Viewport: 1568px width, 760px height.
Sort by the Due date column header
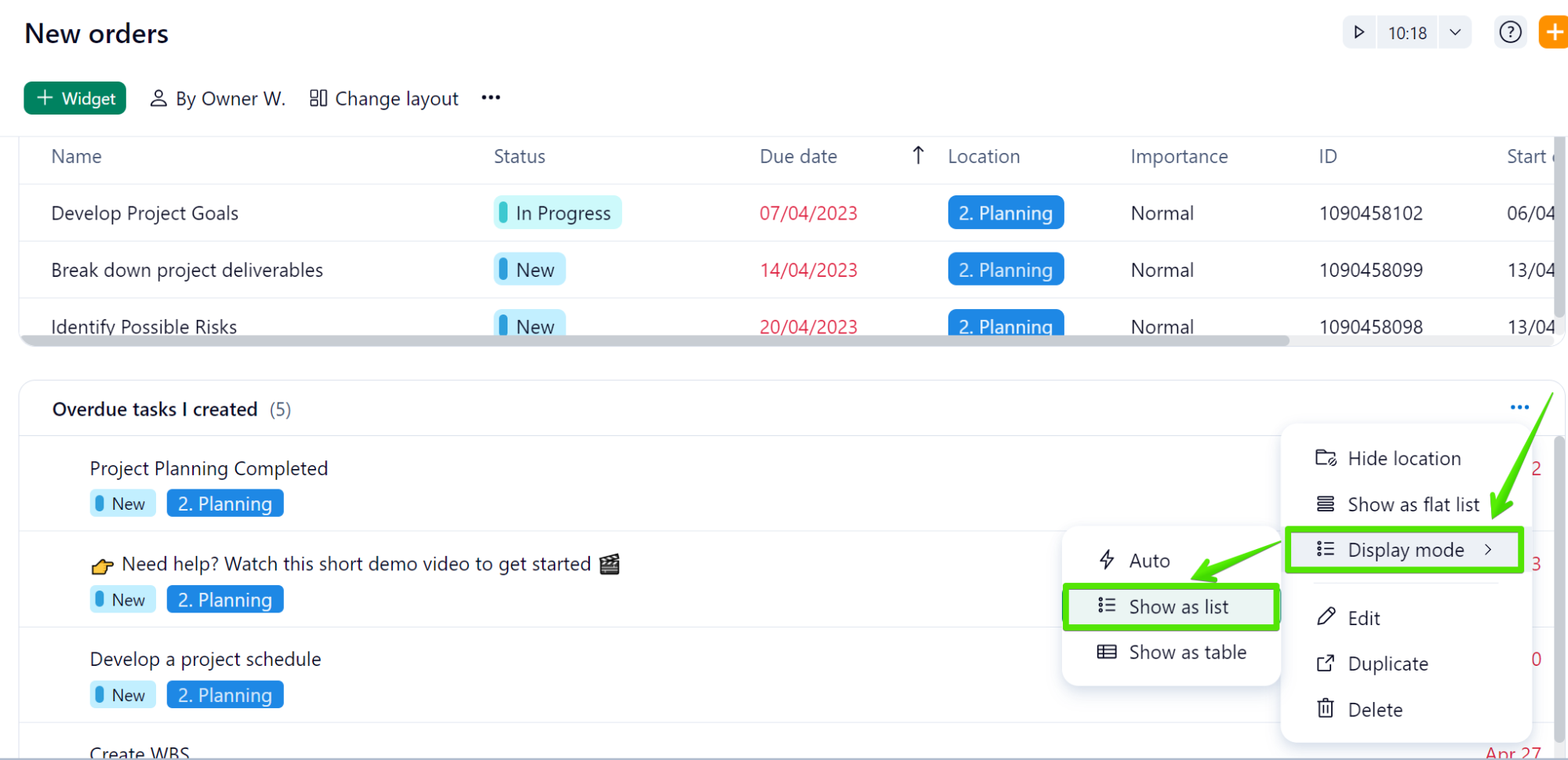(799, 157)
